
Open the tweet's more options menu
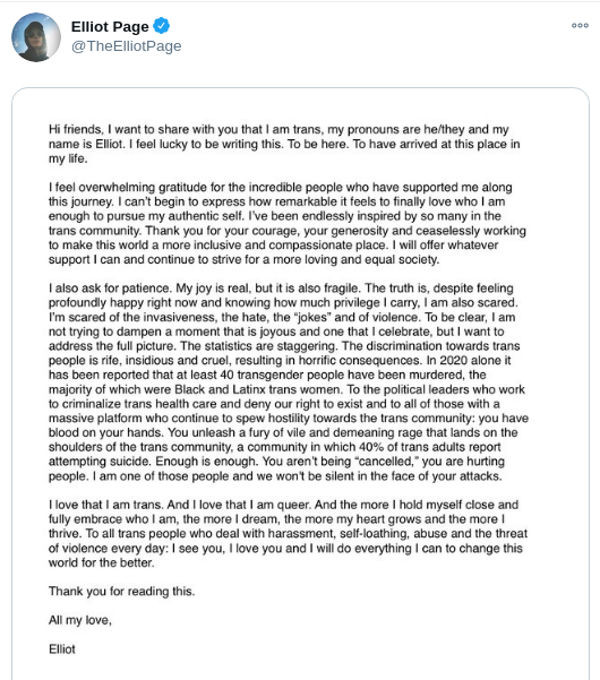[x=578, y=24]
